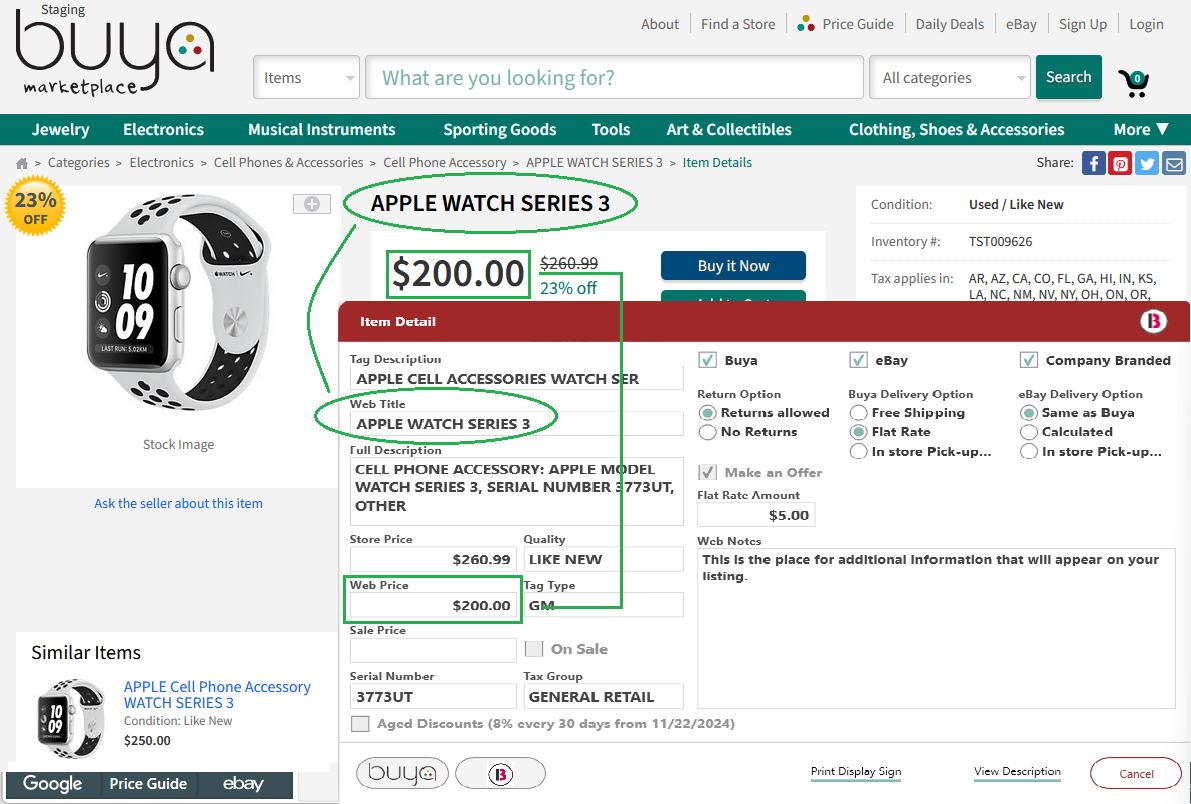Click View Description link

1017,771
